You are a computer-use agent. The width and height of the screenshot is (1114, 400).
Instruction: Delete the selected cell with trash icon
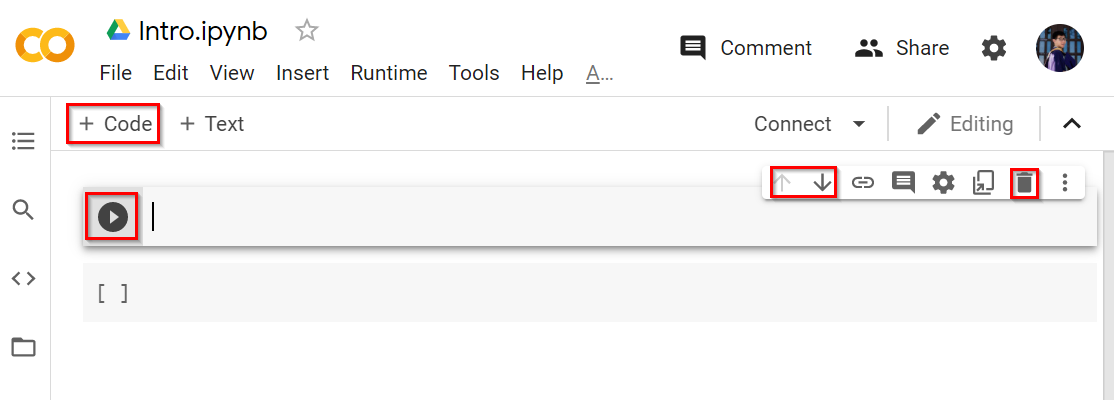1024,183
